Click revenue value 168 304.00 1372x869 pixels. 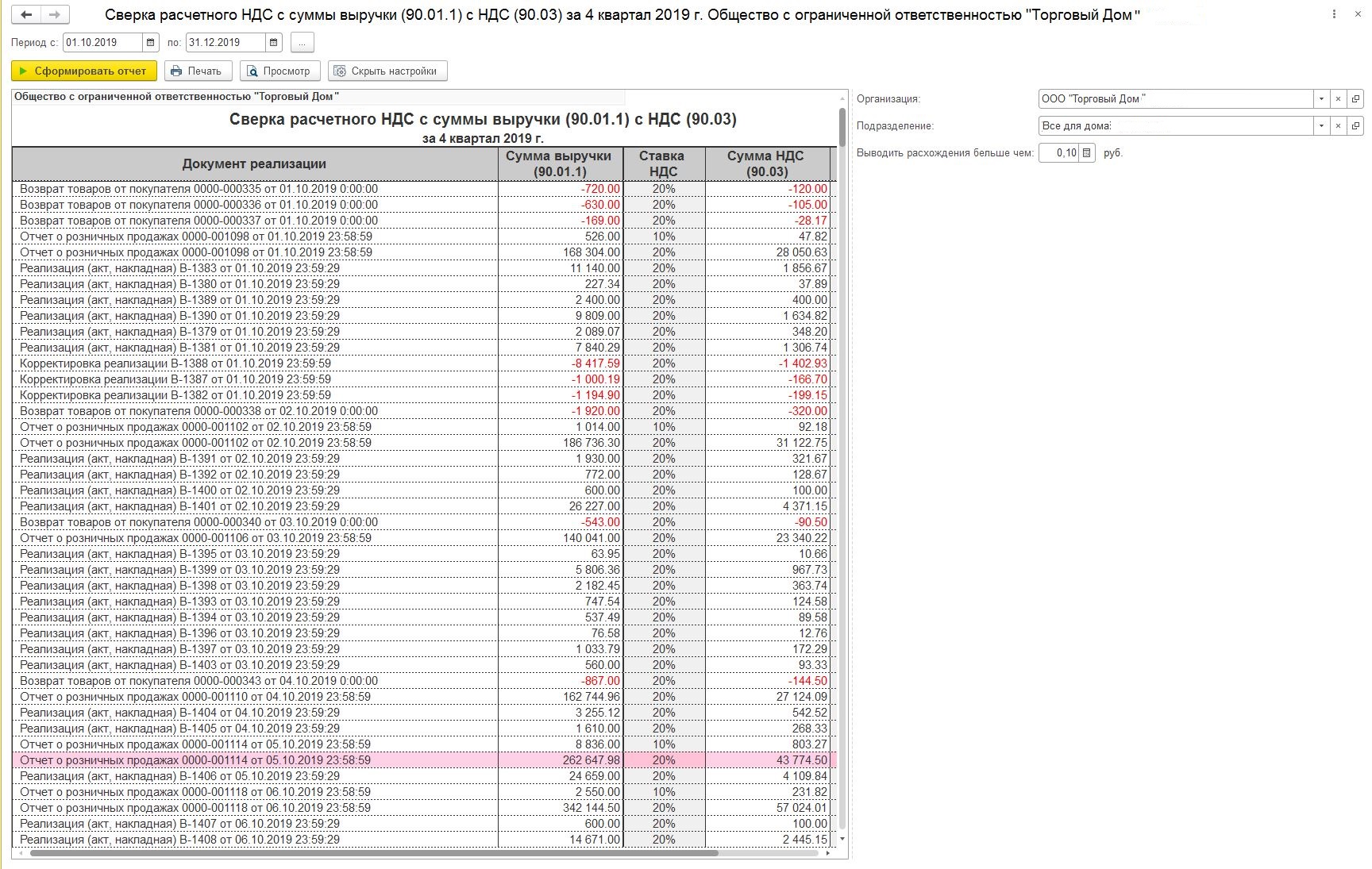tap(592, 252)
